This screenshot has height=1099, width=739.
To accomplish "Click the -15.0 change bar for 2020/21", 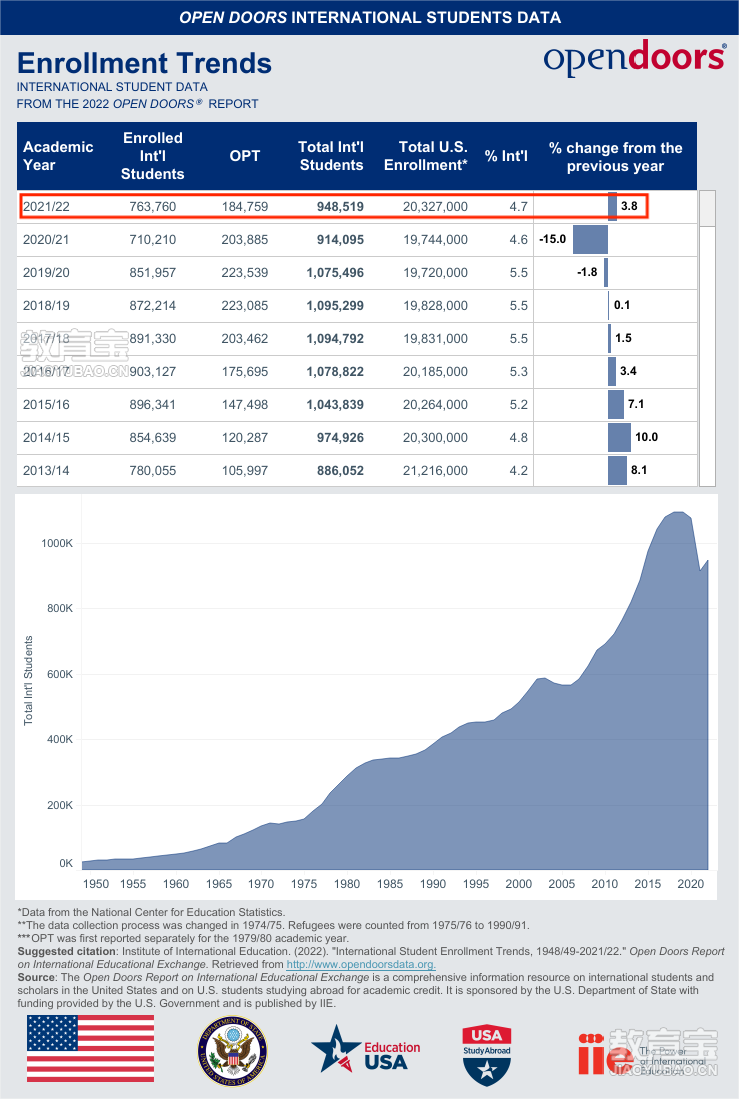I will point(590,240).
